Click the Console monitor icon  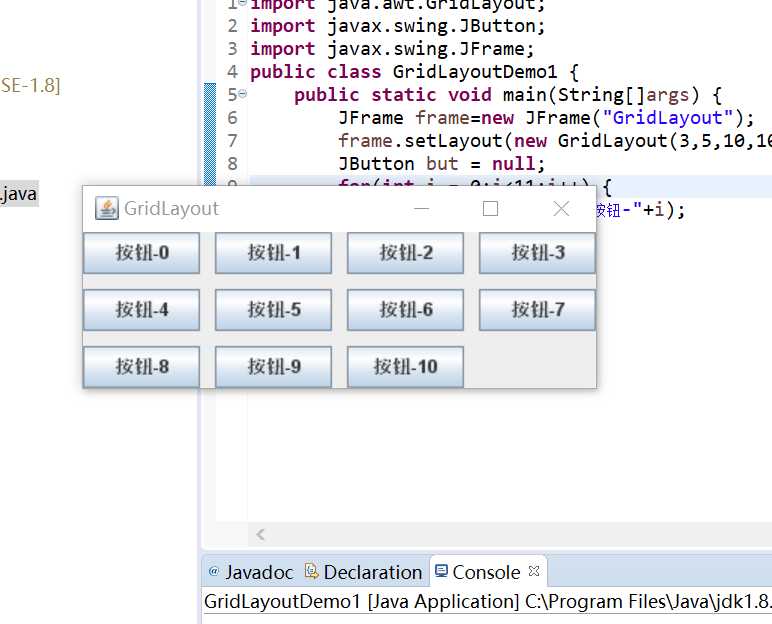point(441,571)
